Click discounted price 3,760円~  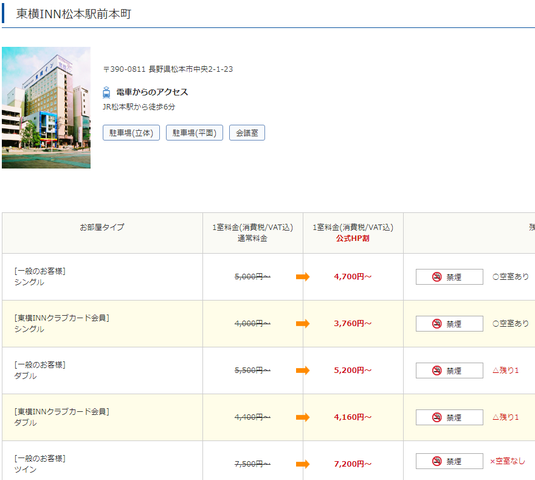[352, 323]
